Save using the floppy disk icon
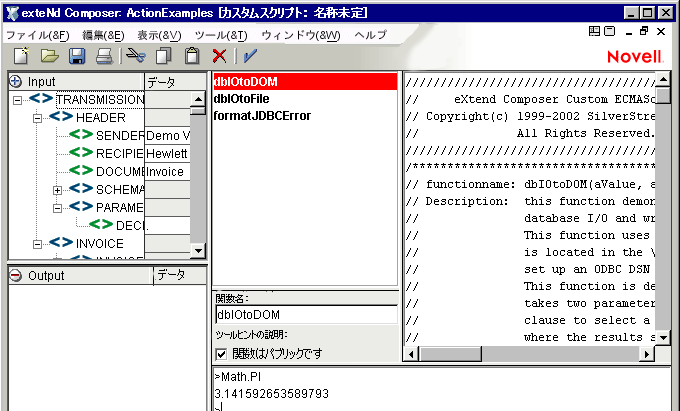Viewport: 680px width, 411px height. click(x=77, y=56)
